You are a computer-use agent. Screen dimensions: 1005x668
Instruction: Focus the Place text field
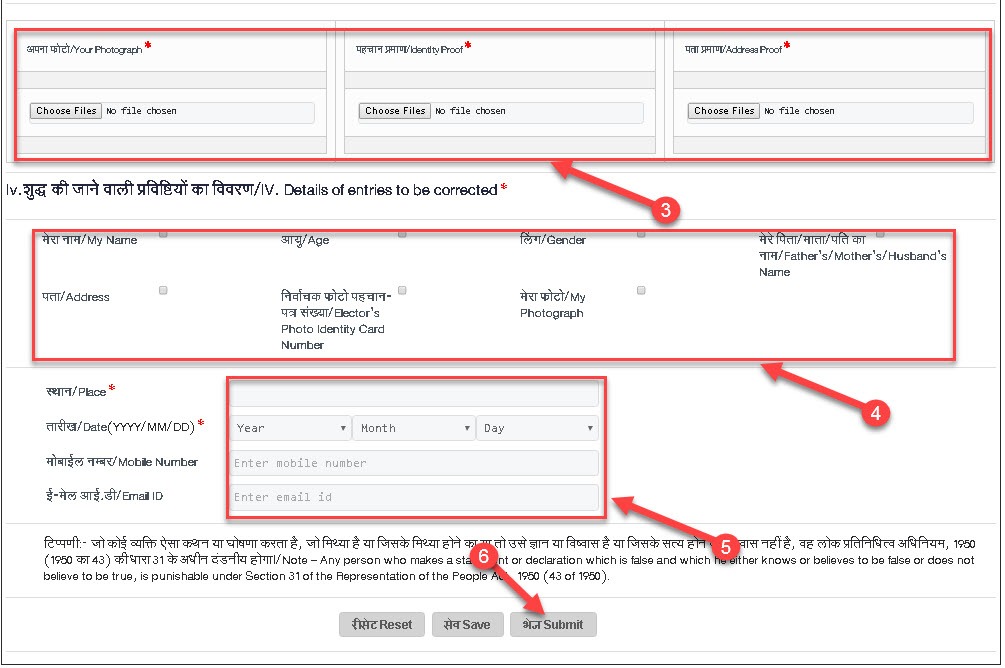[414, 393]
